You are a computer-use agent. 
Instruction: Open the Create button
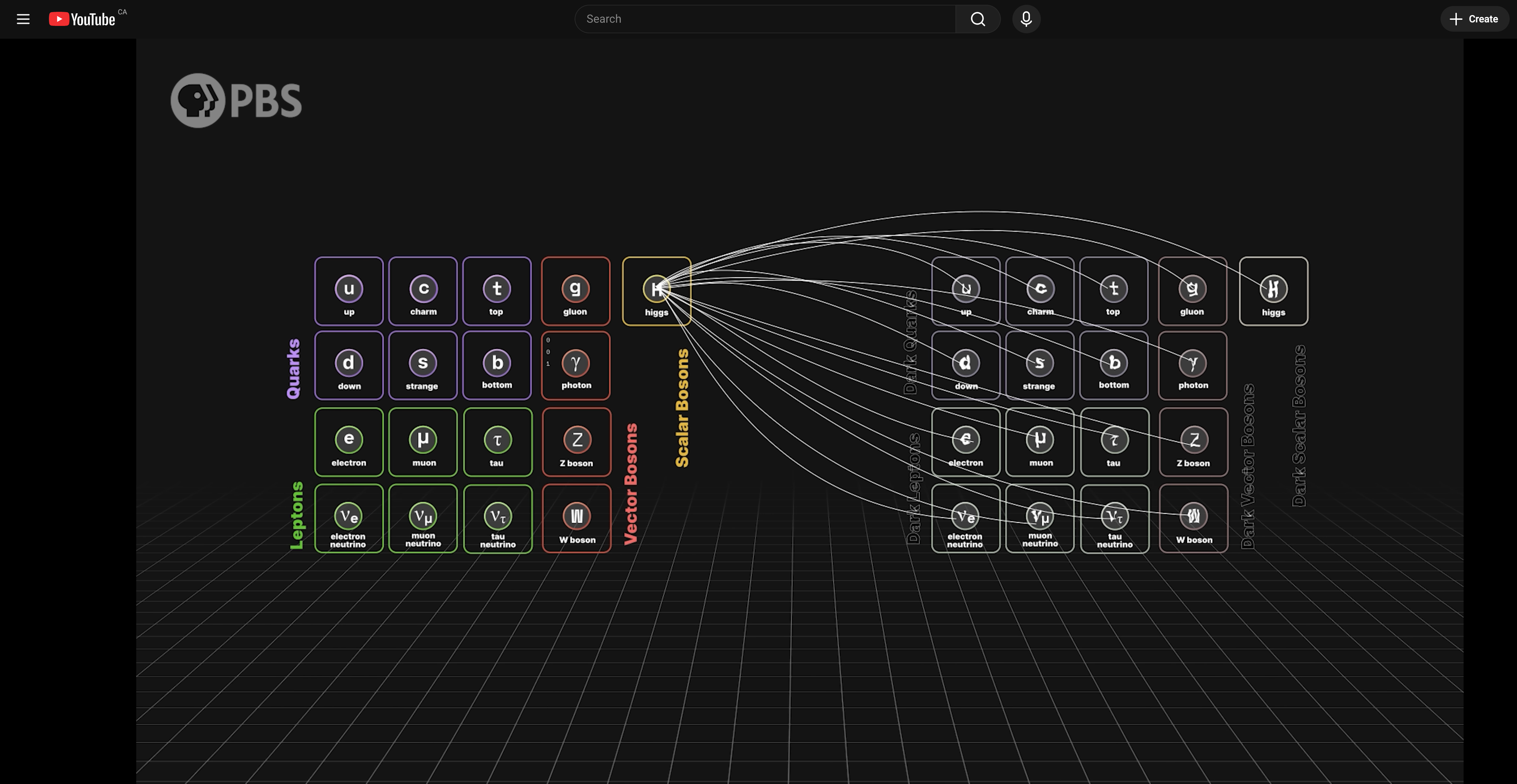coord(1474,19)
